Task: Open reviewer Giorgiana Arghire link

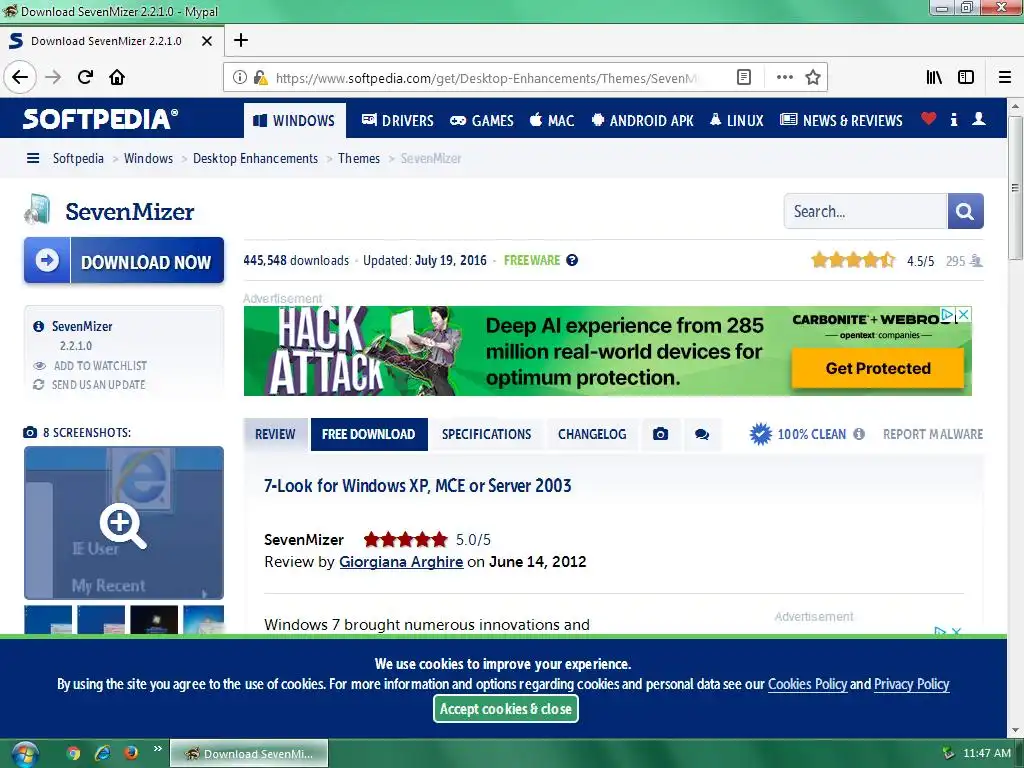Action: pos(401,562)
